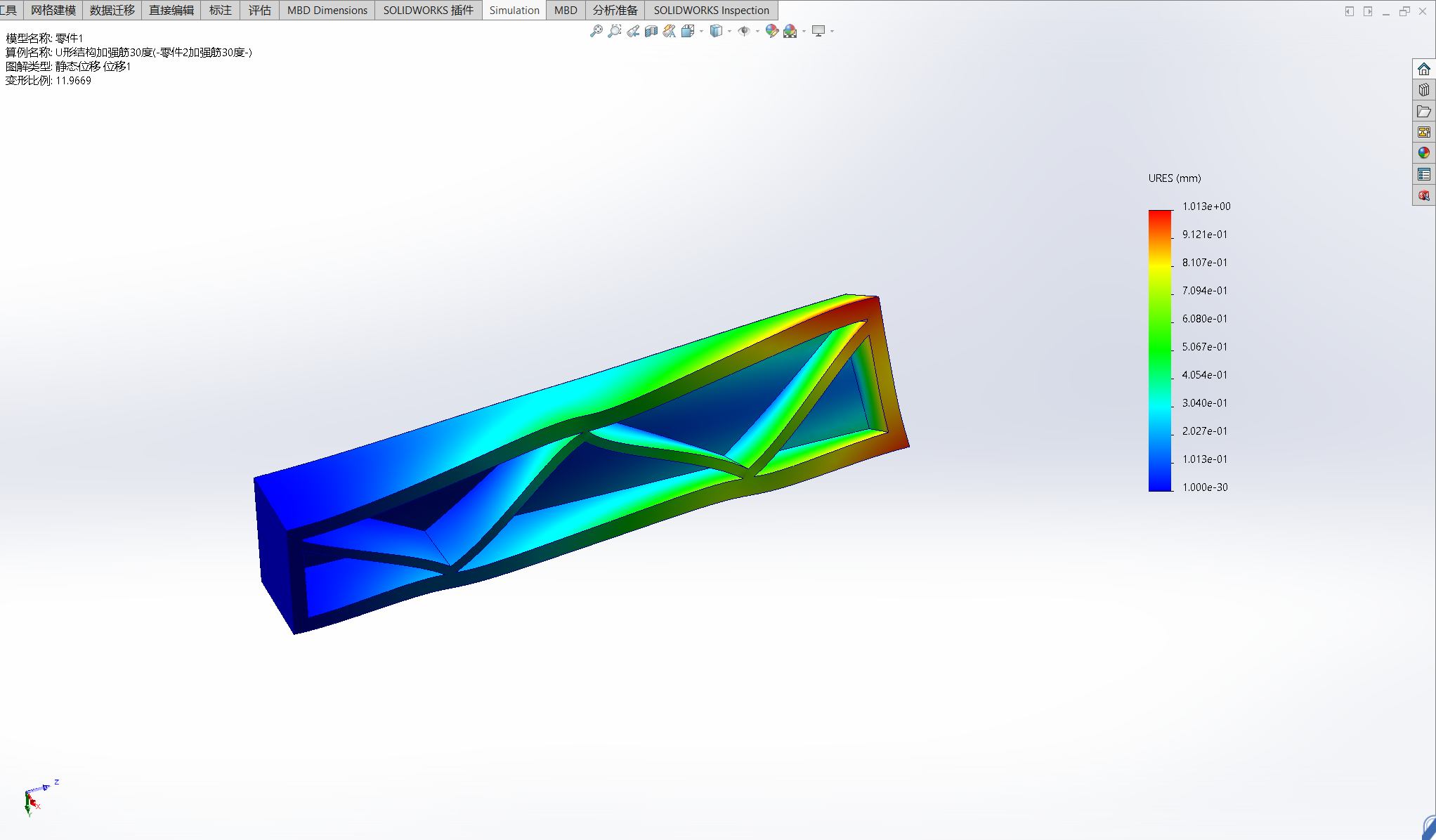Expand the Hide/Show Items eye dropdown arrow

click(x=757, y=31)
